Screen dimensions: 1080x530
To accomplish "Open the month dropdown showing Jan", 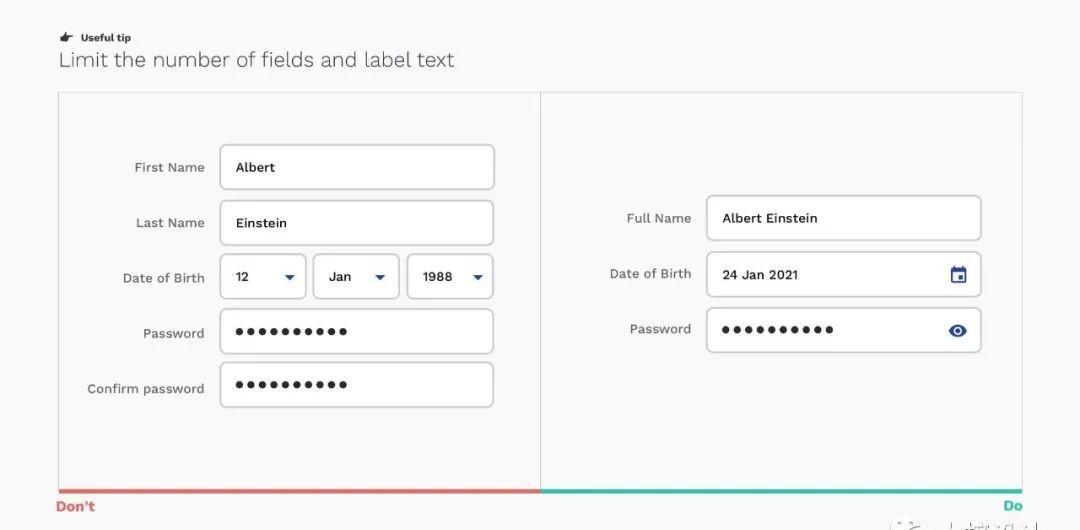I will [x=356, y=276].
